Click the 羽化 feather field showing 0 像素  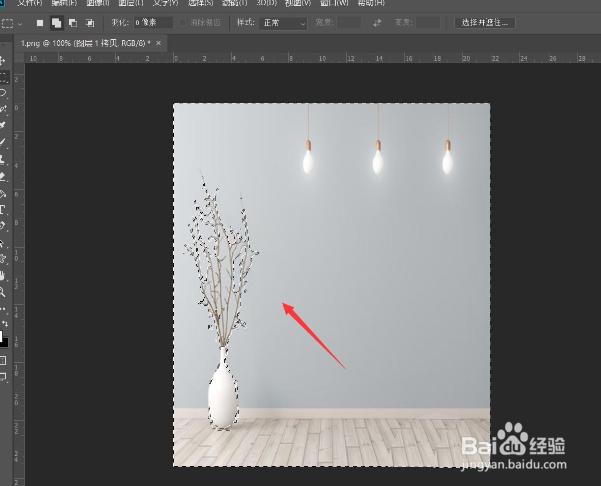coord(153,23)
